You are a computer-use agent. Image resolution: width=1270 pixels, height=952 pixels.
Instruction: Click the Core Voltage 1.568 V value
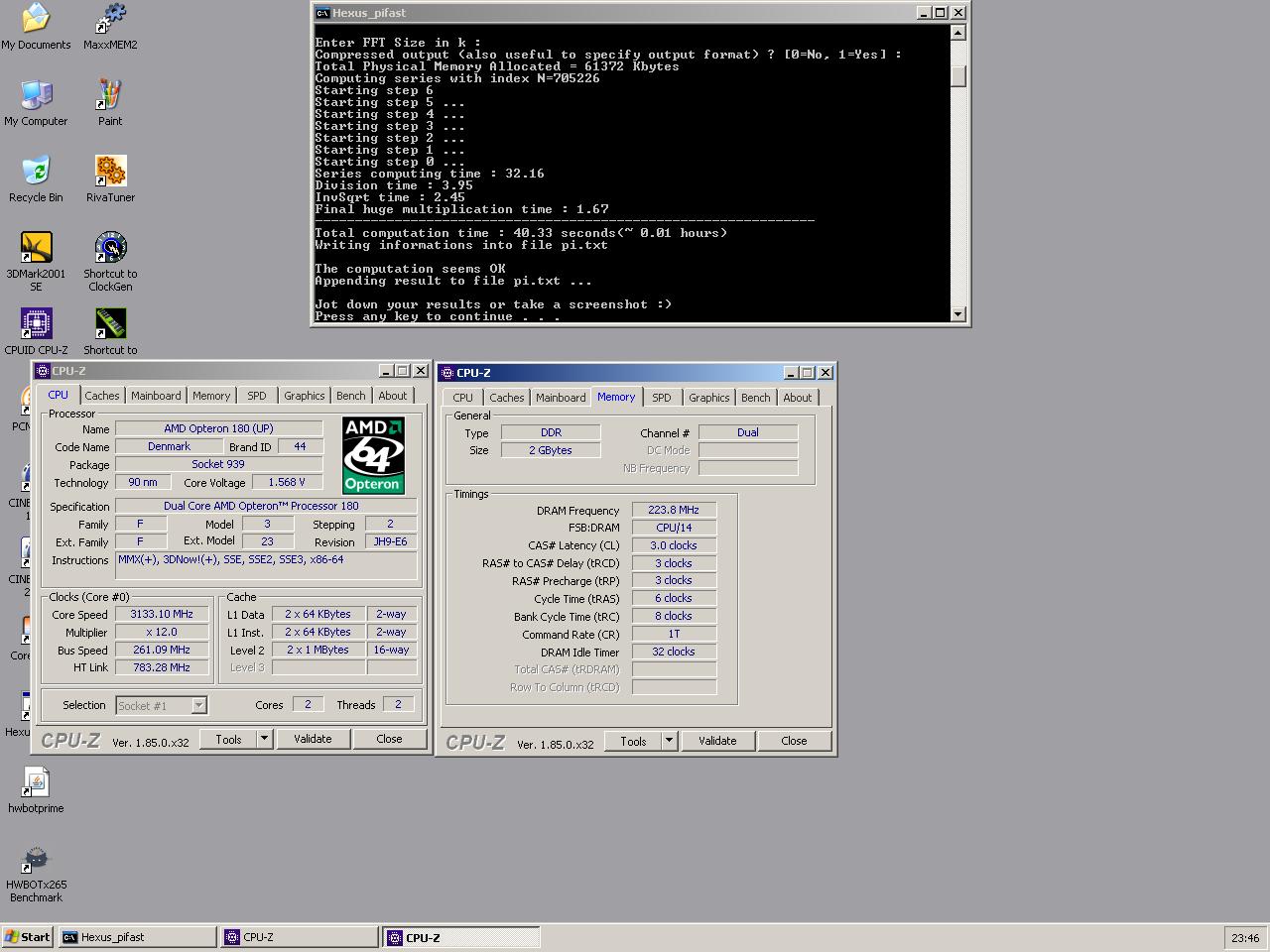coord(287,482)
